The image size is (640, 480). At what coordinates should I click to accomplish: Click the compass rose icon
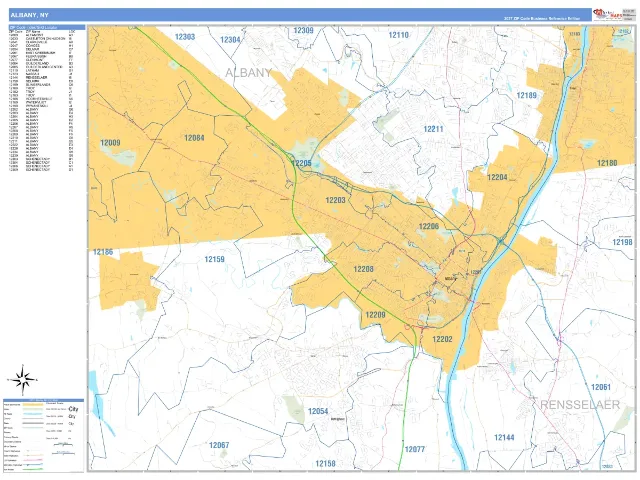coord(23,380)
